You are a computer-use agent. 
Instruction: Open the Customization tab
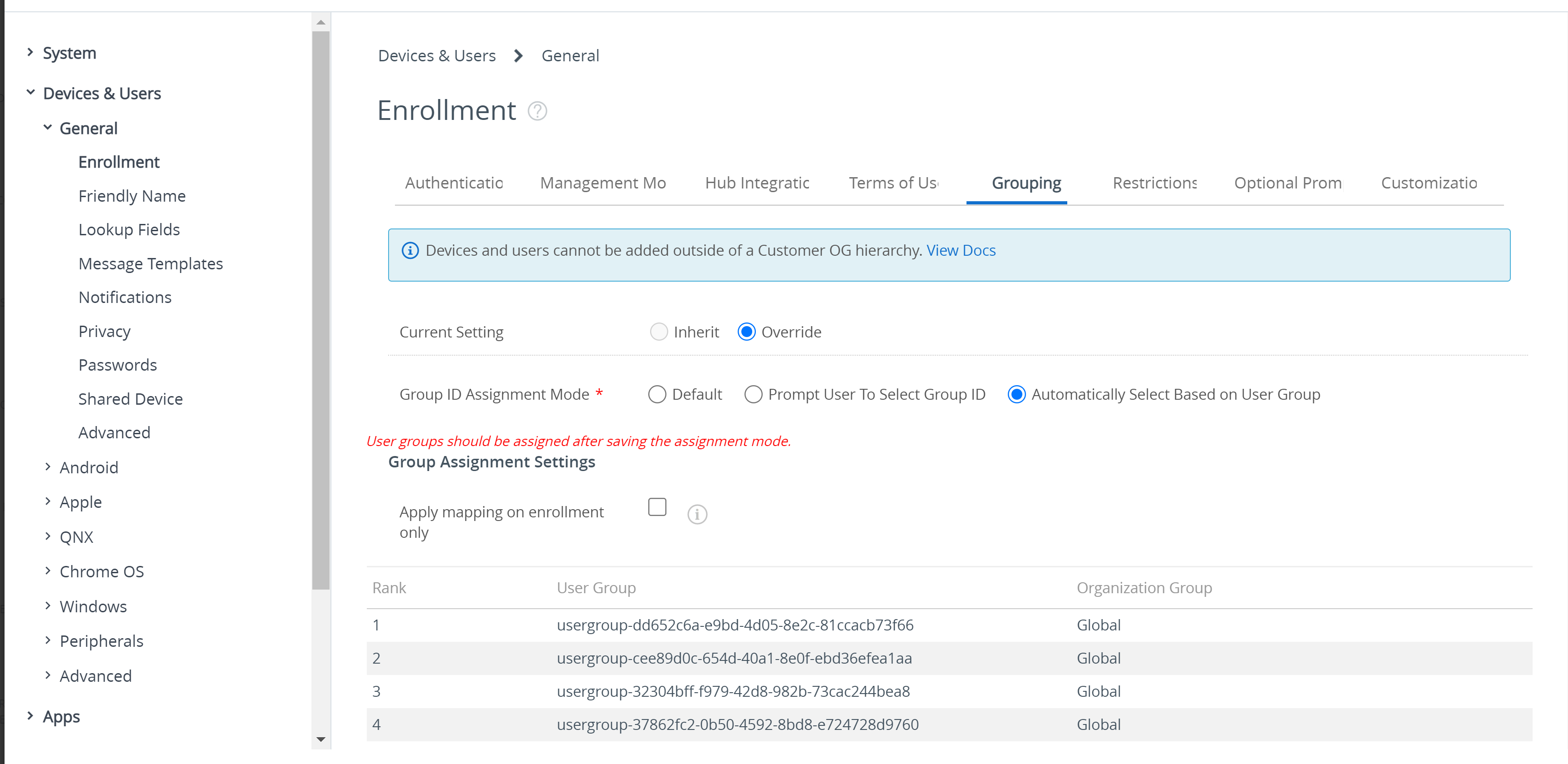click(x=1429, y=183)
